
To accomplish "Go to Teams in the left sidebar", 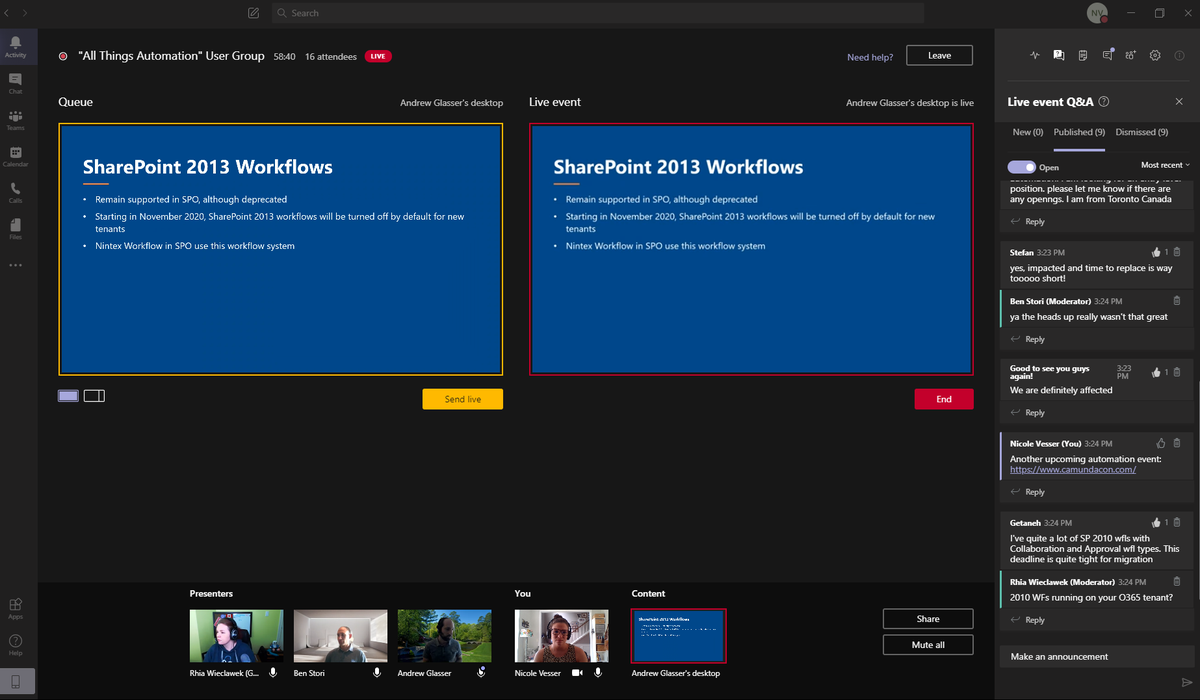I will point(16,120).
